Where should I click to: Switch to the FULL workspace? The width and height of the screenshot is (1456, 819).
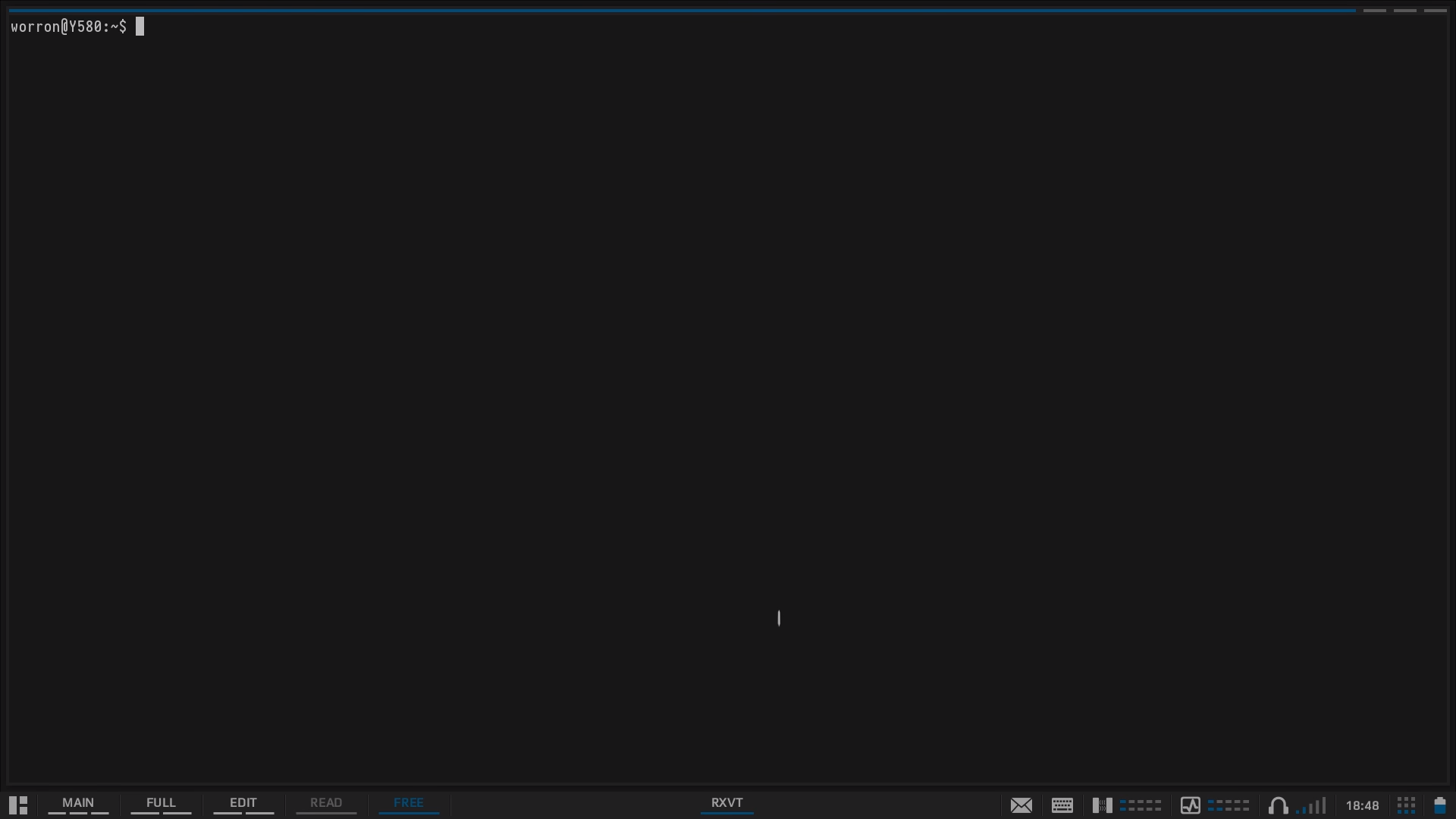tap(160, 804)
